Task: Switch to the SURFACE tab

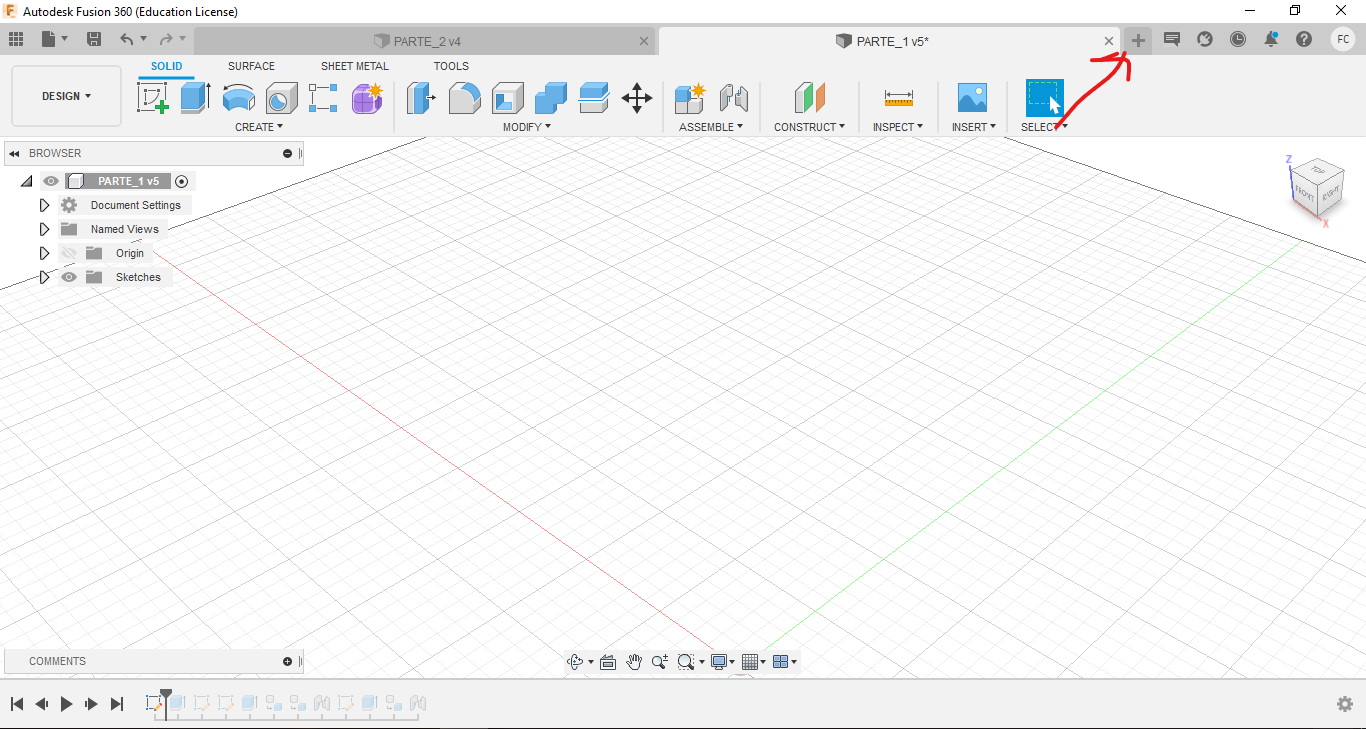Action: [x=251, y=66]
